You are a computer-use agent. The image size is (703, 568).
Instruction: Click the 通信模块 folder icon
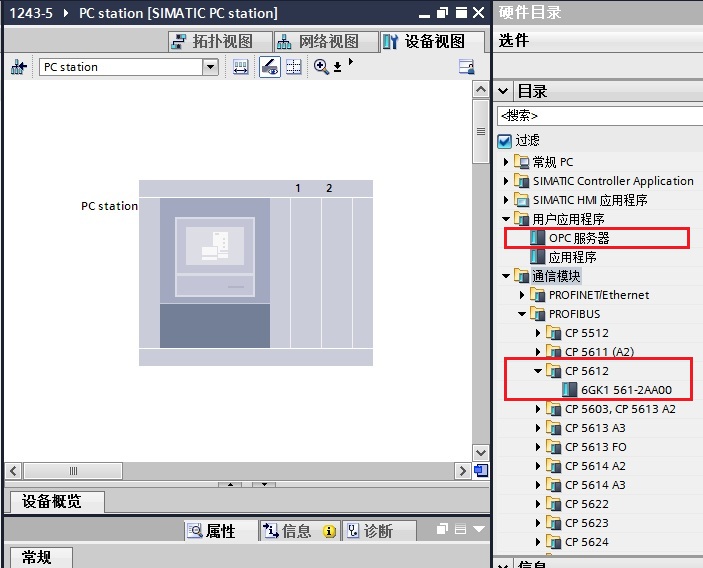click(521, 276)
